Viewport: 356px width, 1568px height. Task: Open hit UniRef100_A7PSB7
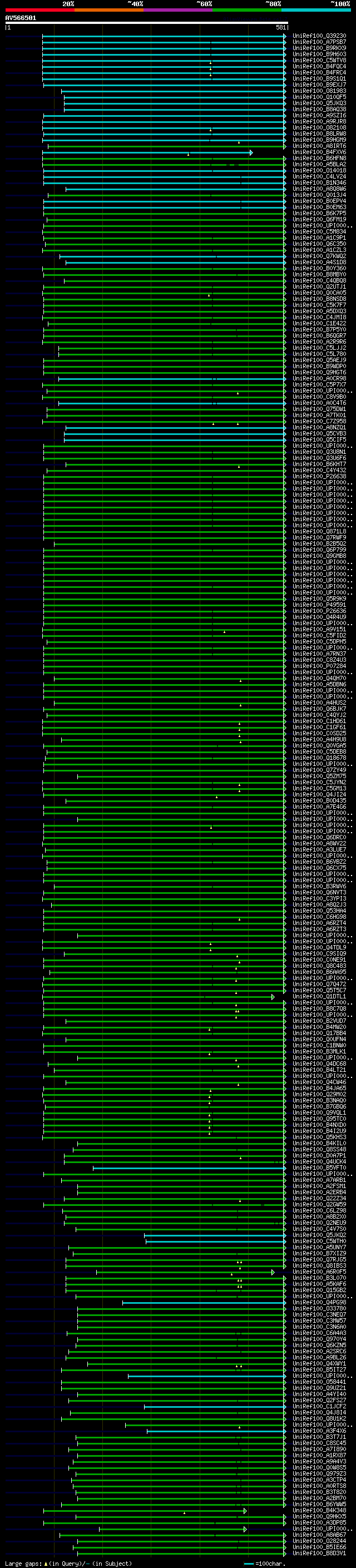[x=319, y=42]
